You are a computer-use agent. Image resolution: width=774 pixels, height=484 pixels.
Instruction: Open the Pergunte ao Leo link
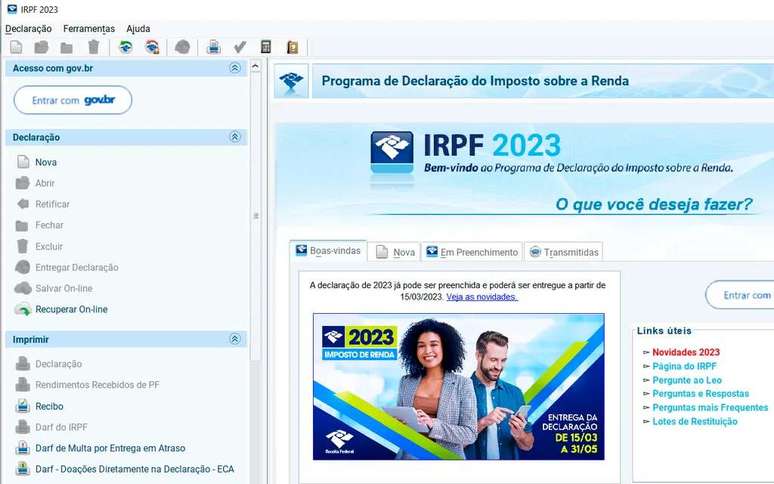coord(687,380)
